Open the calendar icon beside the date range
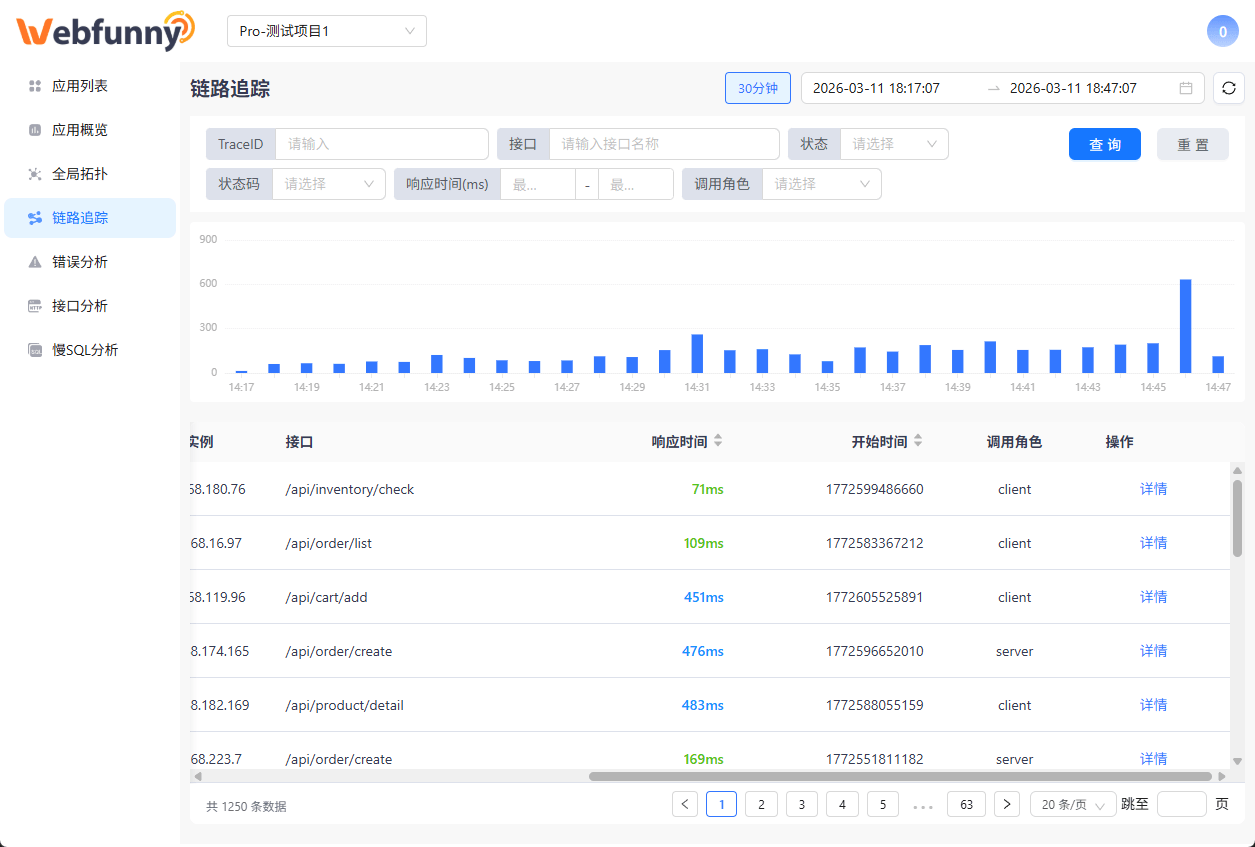 pyautogui.click(x=1186, y=88)
